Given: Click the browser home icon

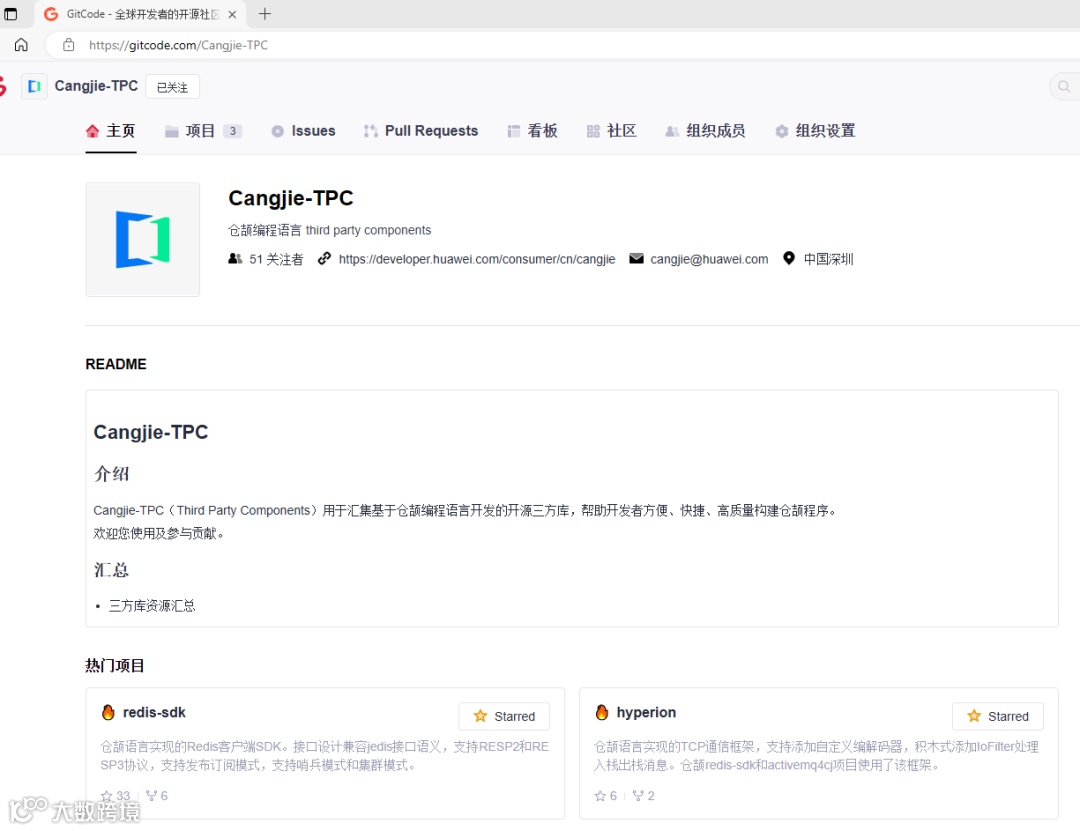Looking at the screenshot, I should coord(21,45).
